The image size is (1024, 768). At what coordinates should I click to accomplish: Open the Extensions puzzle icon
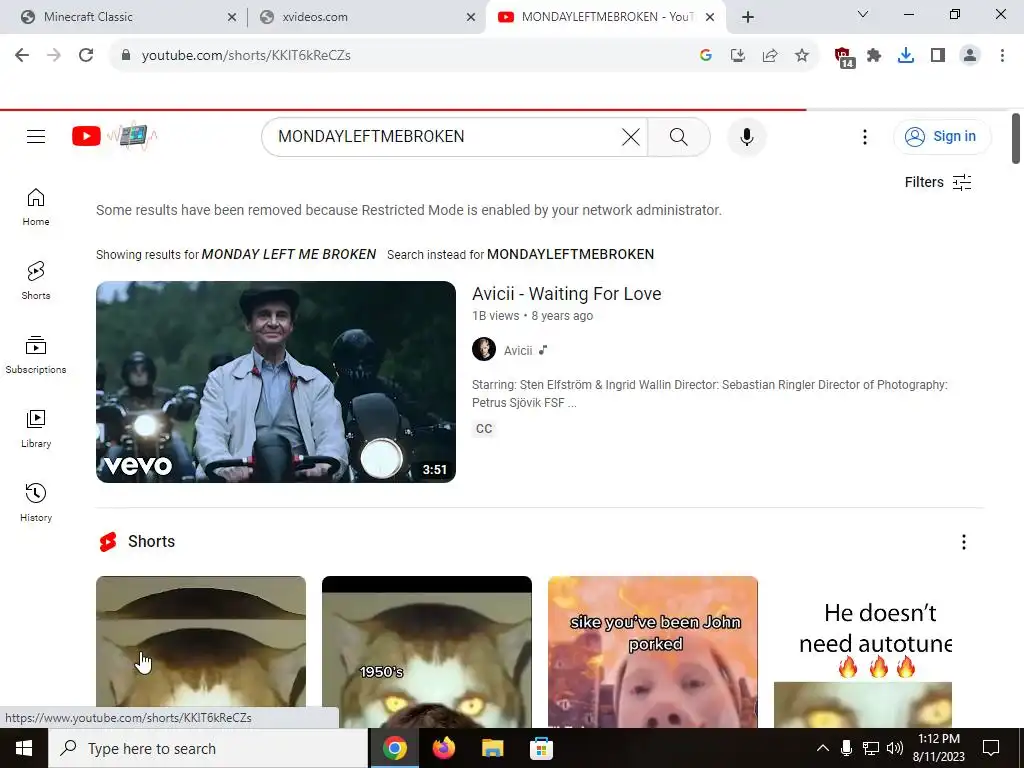coord(874,56)
